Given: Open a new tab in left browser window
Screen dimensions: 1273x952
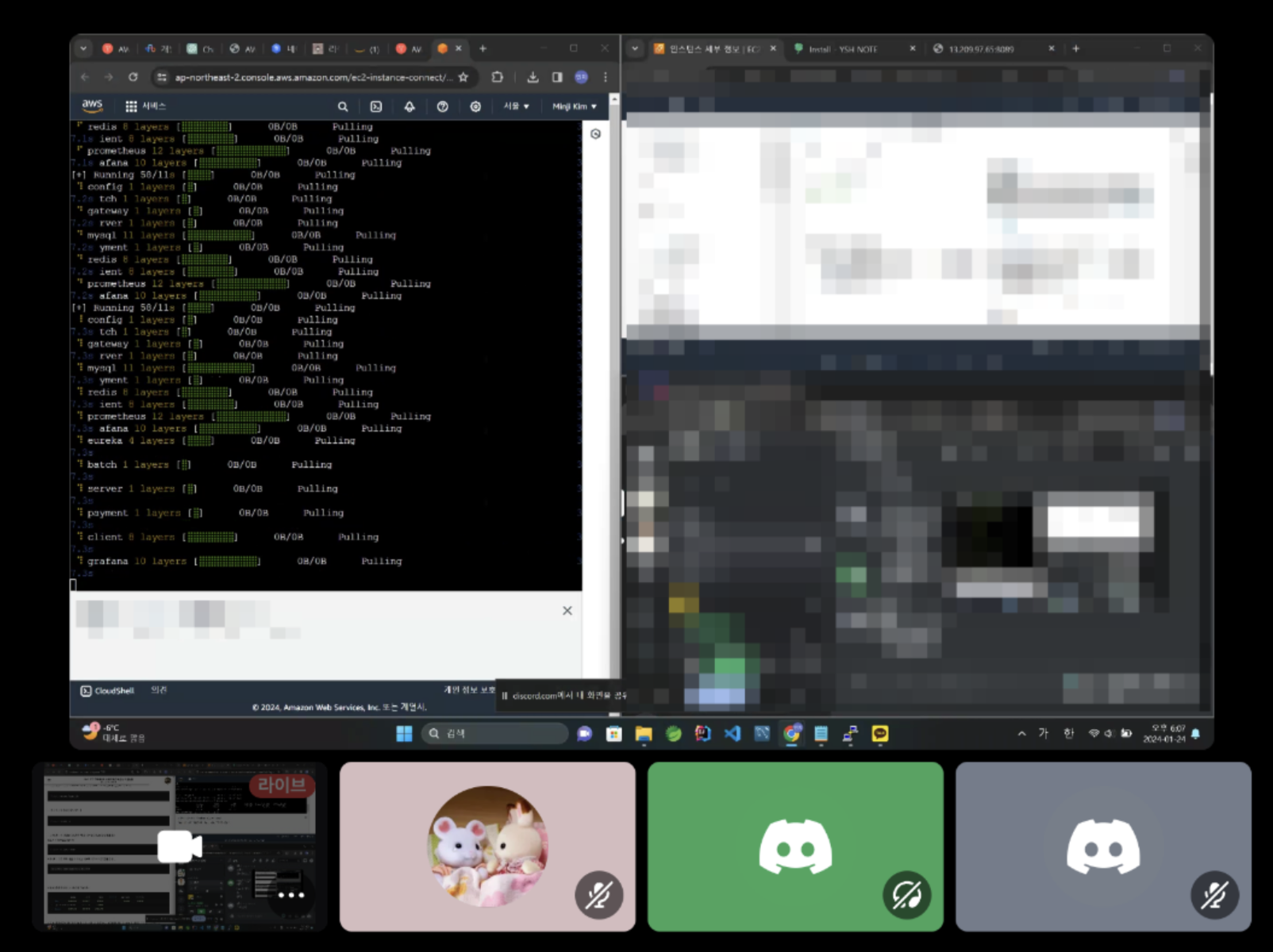Looking at the screenshot, I should 483,48.
